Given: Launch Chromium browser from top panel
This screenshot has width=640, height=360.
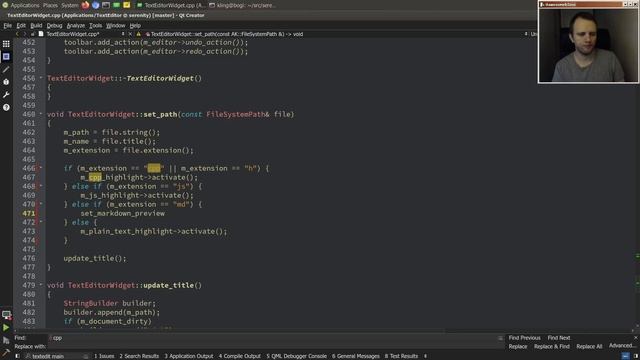Looking at the screenshot, I should point(96,5).
